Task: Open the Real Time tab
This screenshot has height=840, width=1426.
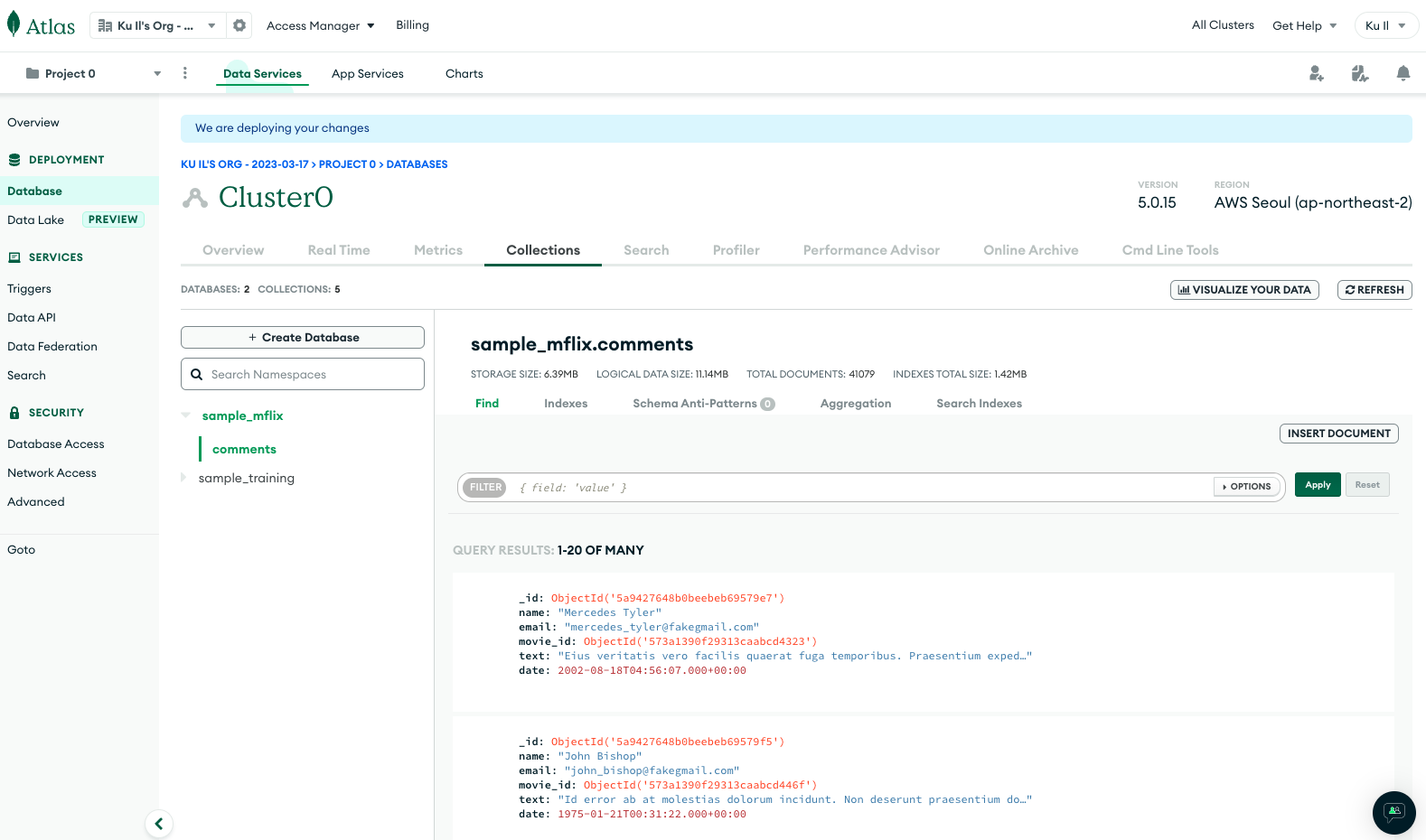Action: [x=339, y=250]
